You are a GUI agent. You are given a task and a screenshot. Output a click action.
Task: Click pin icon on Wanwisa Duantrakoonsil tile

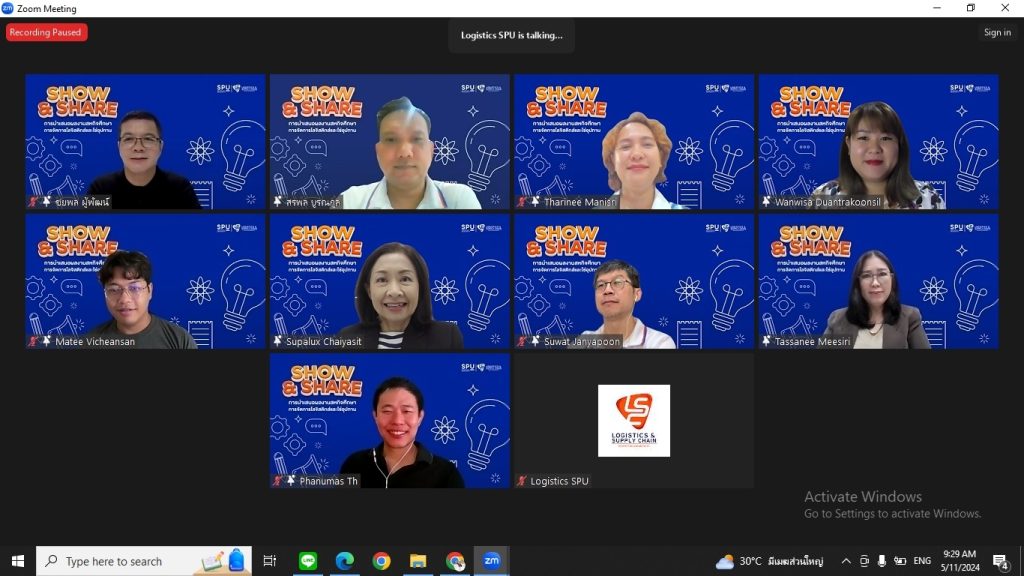coord(766,202)
